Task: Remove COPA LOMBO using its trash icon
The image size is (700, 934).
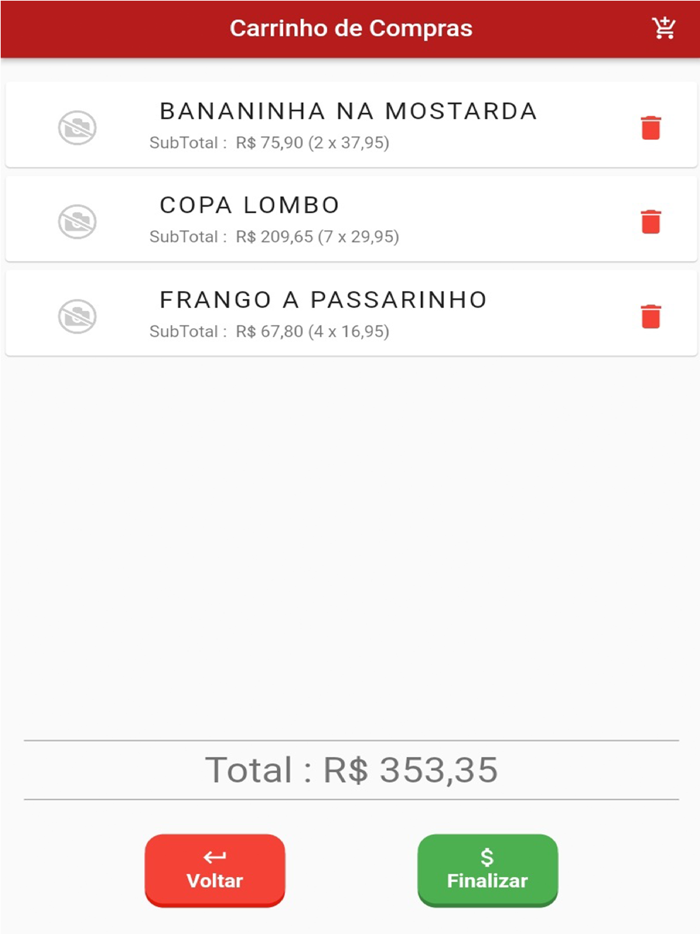Action: (651, 221)
